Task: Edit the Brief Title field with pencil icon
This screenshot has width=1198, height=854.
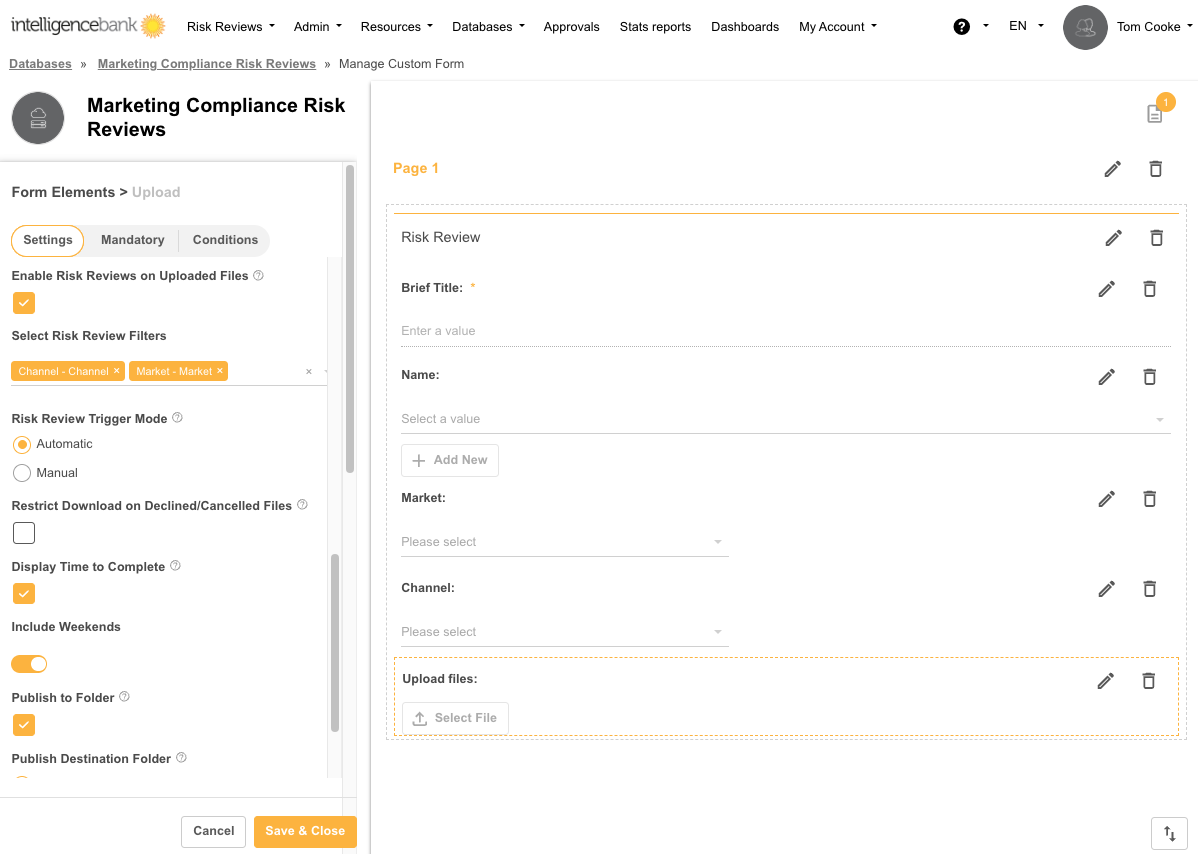Action: [x=1106, y=289]
